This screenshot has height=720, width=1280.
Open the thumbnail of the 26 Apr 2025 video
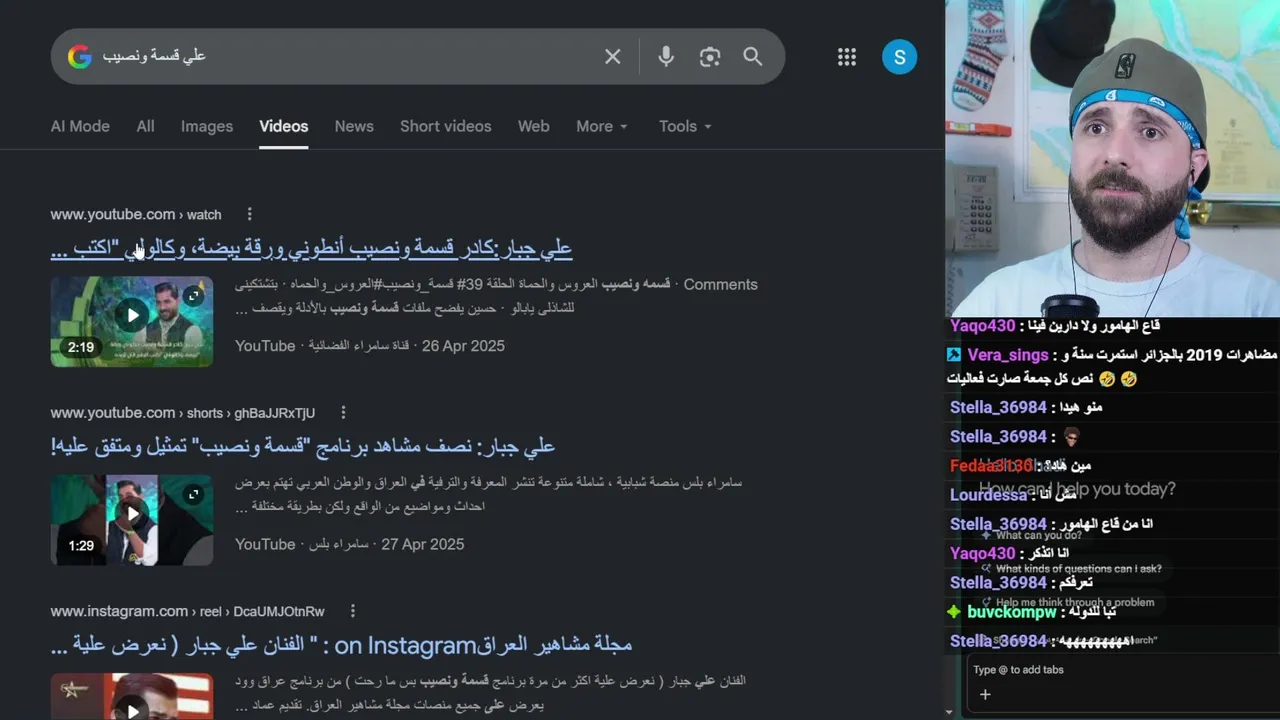click(x=132, y=321)
